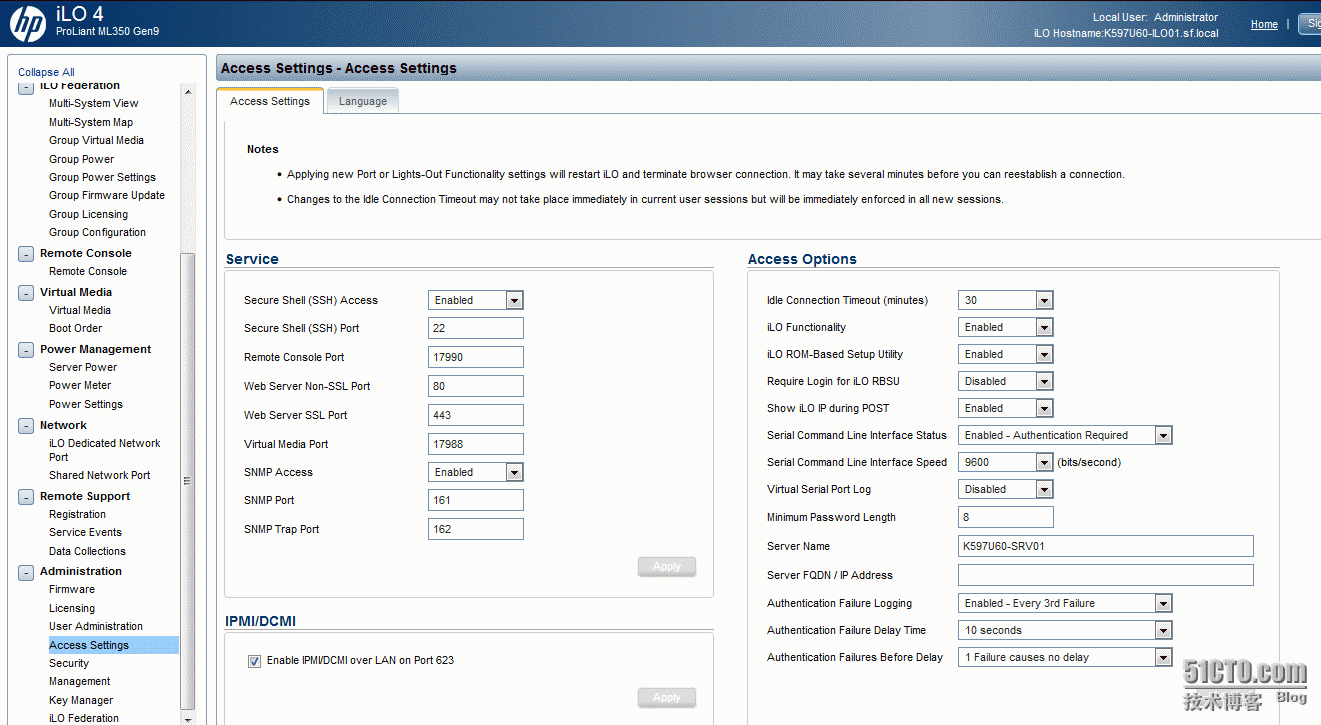1321x725 pixels.
Task: Click the Server FQDN / IP Address field
Action: click(x=1106, y=575)
